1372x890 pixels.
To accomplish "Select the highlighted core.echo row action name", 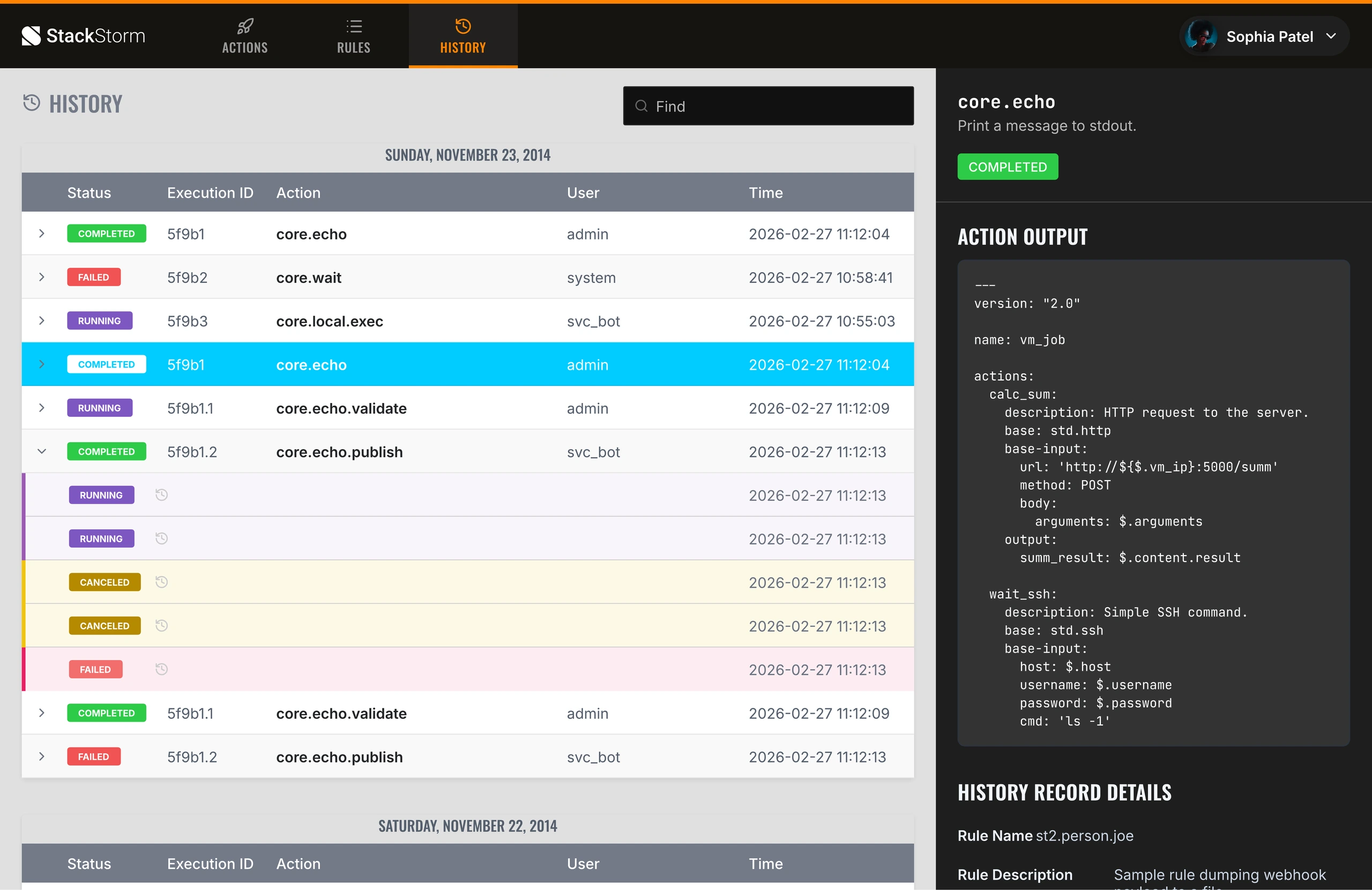I will click(x=311, y=365).
